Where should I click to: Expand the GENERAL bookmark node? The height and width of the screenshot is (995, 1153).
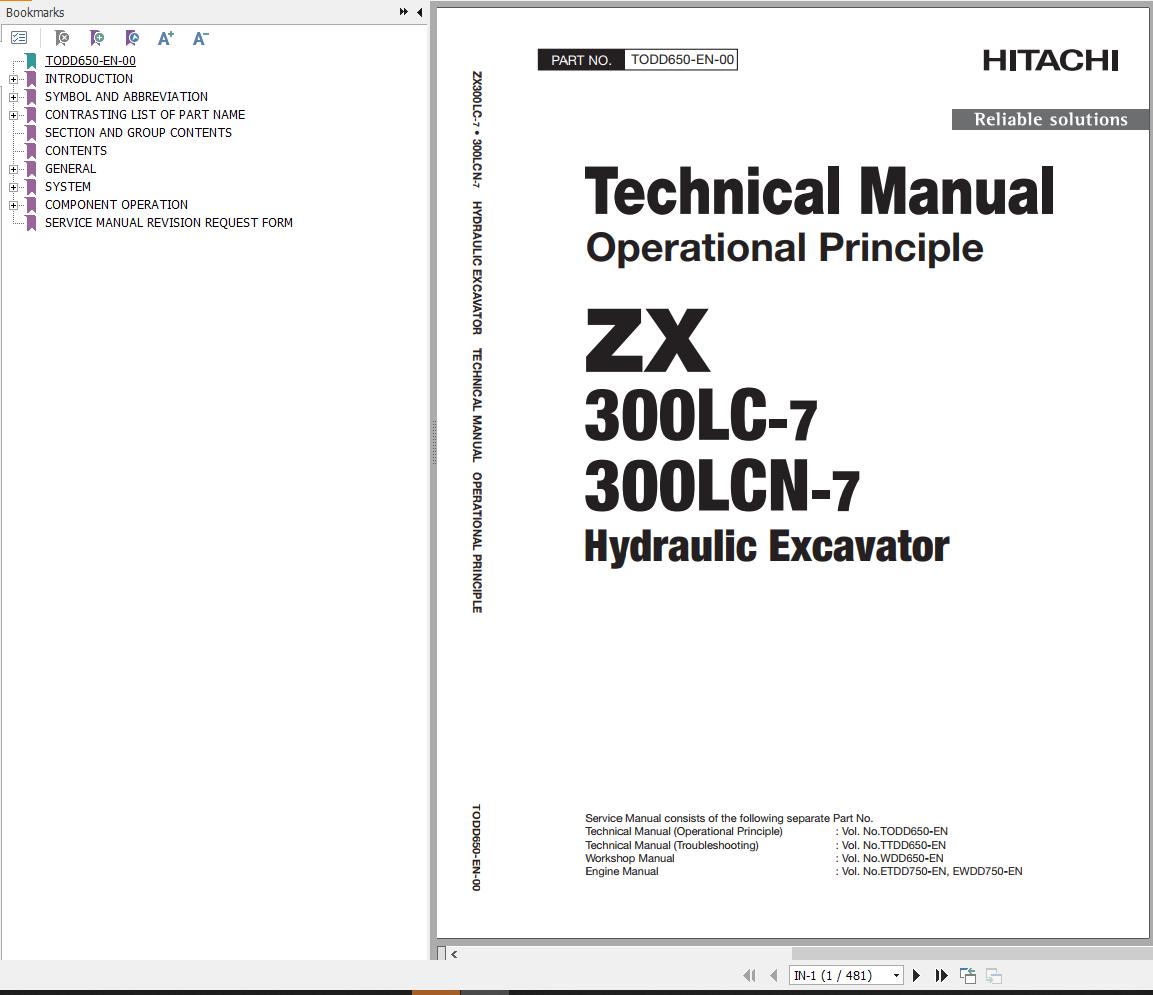pos(13,169)
